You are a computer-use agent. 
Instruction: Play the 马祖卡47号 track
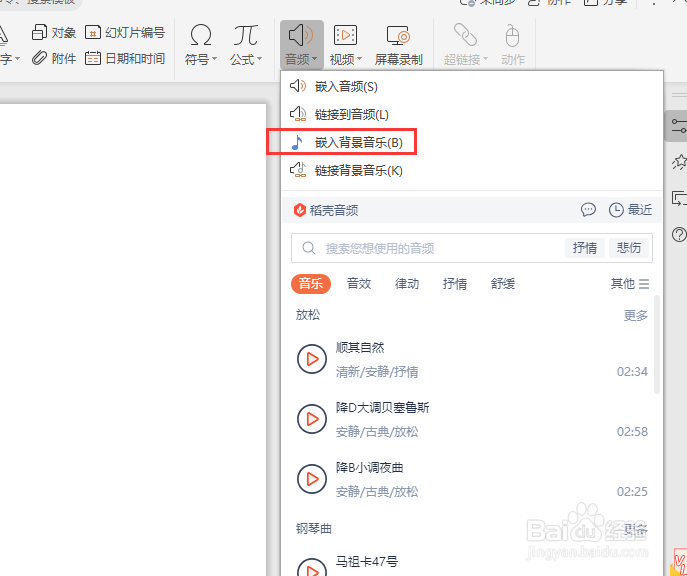[x=312, y=568]
